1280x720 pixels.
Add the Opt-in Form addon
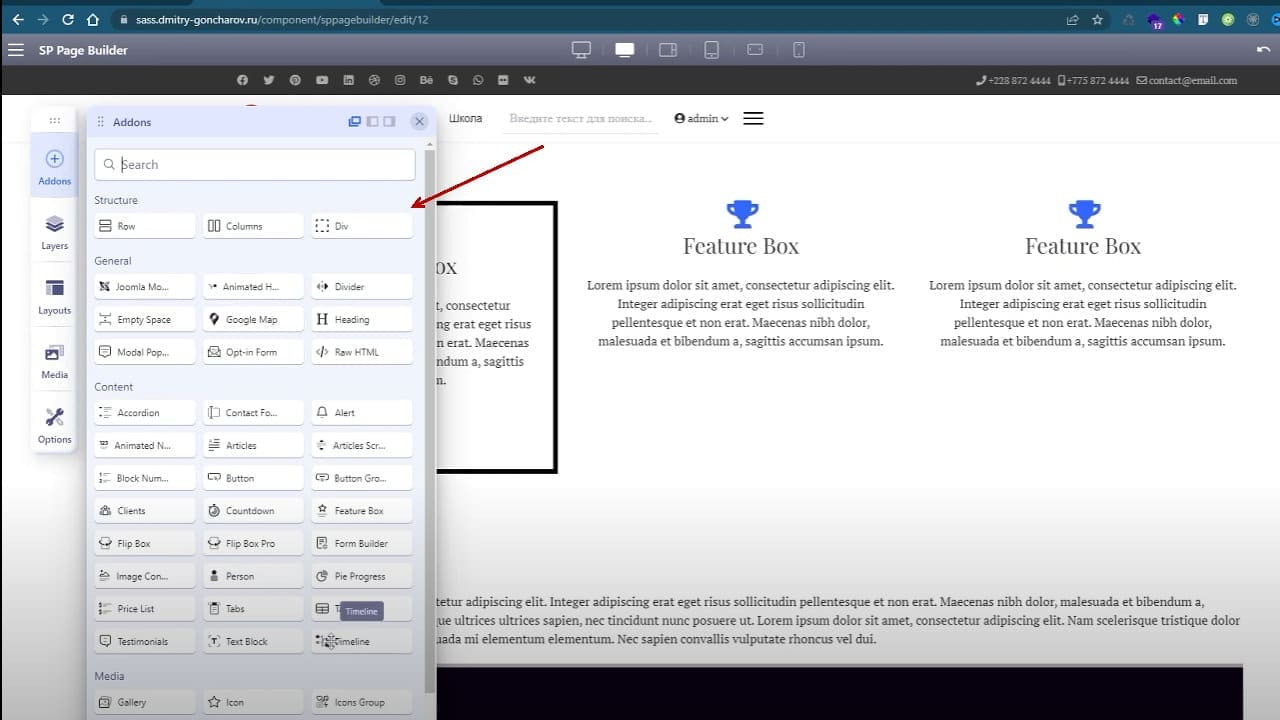tap(254, 352)
